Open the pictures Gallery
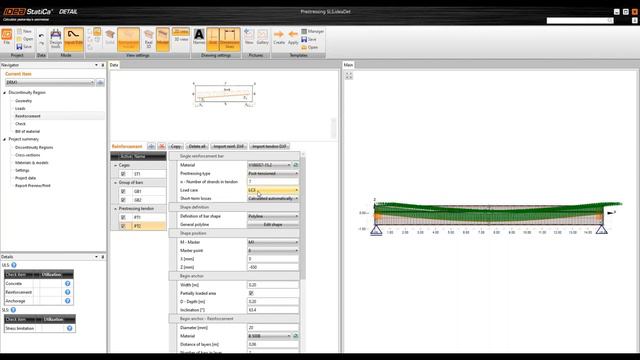Screen dimensions: 640x360 pos(262,37)
